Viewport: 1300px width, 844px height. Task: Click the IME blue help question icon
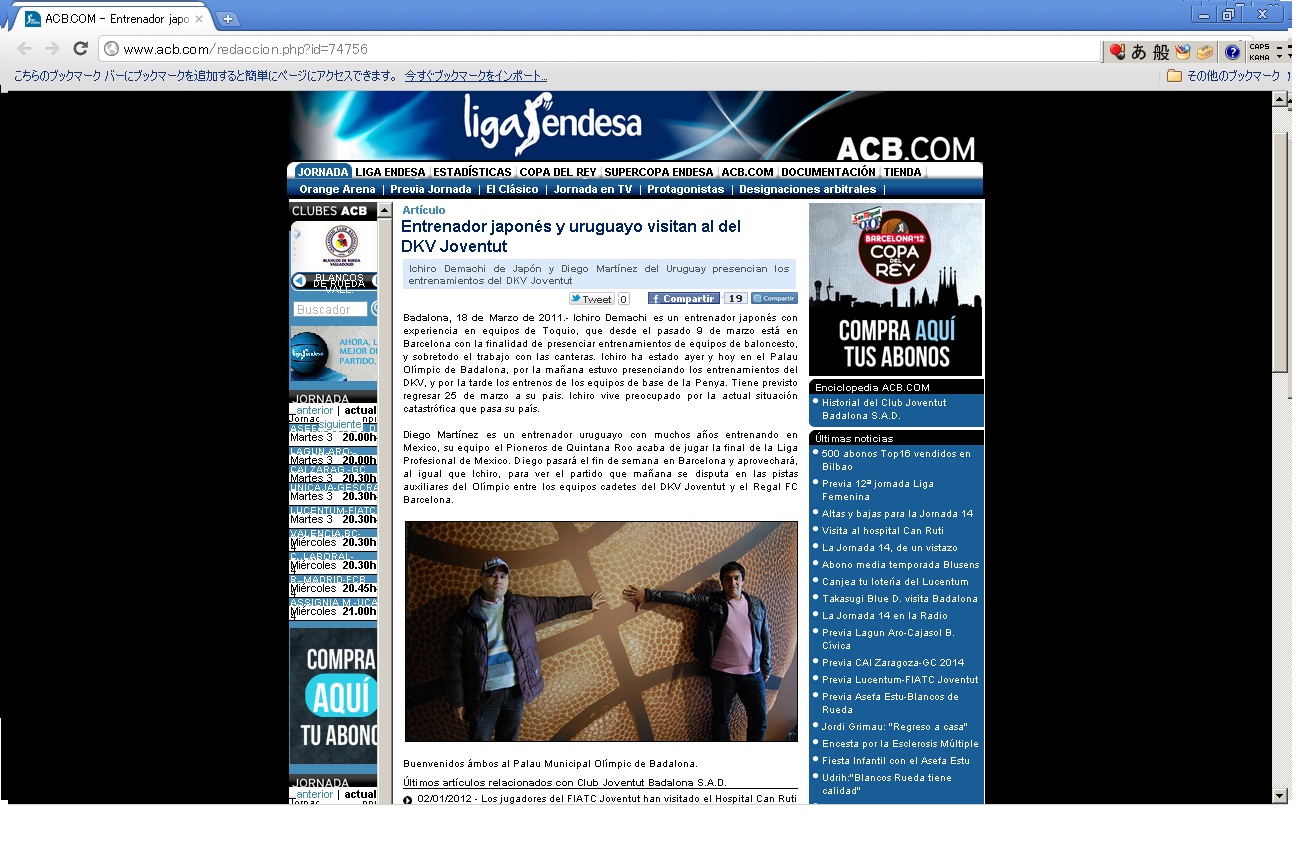[x=1232, y=52]
